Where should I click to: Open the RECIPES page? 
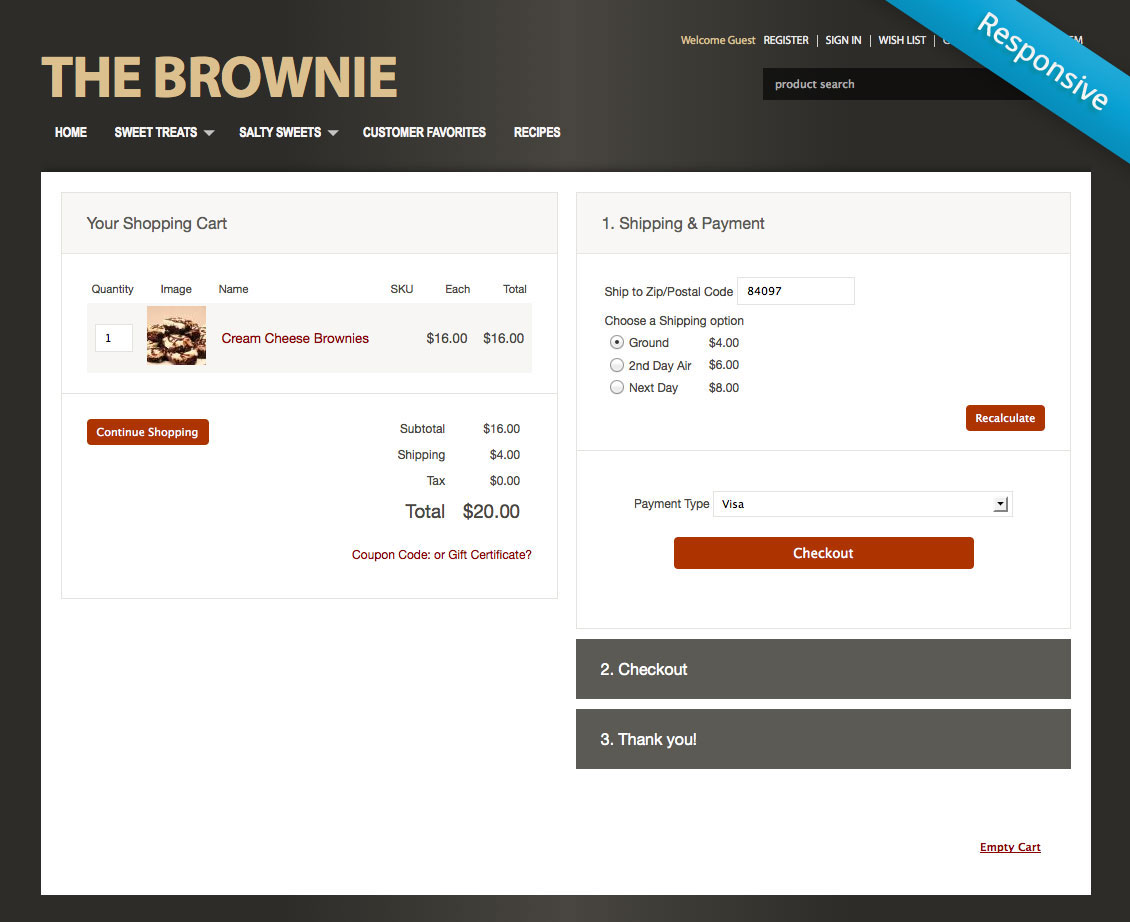click(537, 131)
